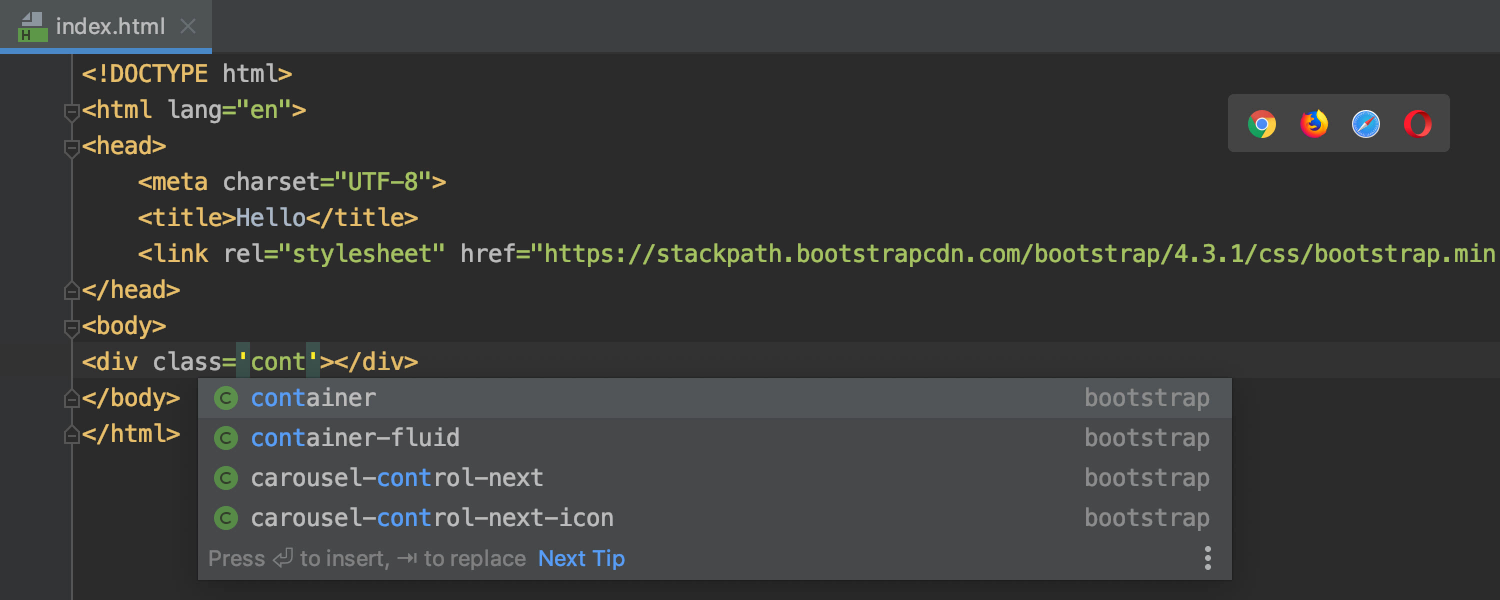Click the HTML file icon on index.html tab
This screenshot has width=1500, height=600.
coord(32,27)
